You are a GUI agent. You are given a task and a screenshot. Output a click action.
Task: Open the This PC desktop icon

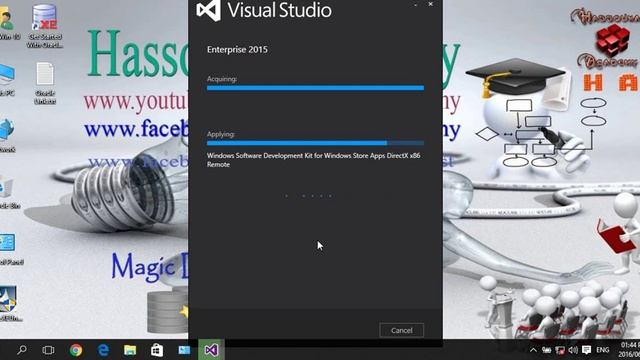tap(7, 80)
